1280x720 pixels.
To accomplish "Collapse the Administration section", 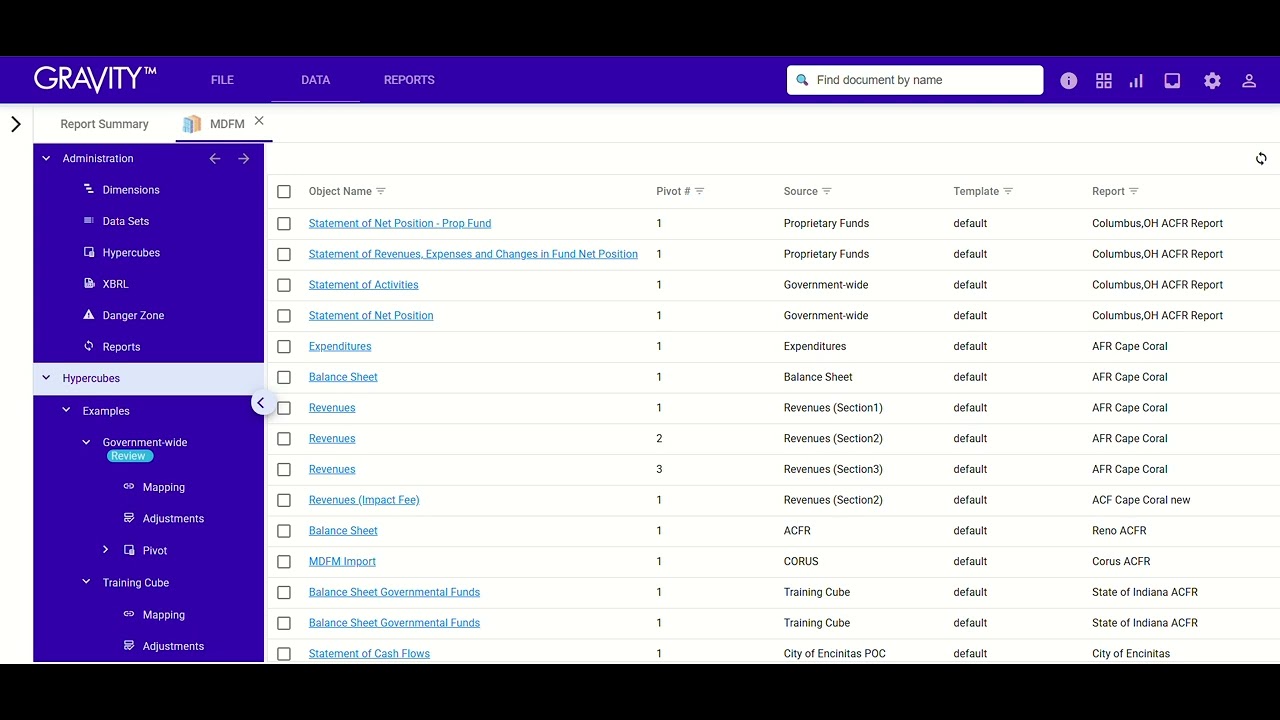I will coord(46,158).
